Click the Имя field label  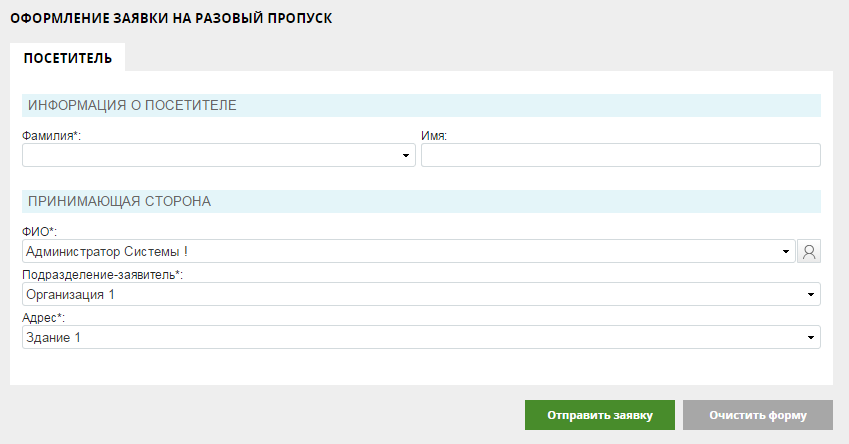click(434, 136)
